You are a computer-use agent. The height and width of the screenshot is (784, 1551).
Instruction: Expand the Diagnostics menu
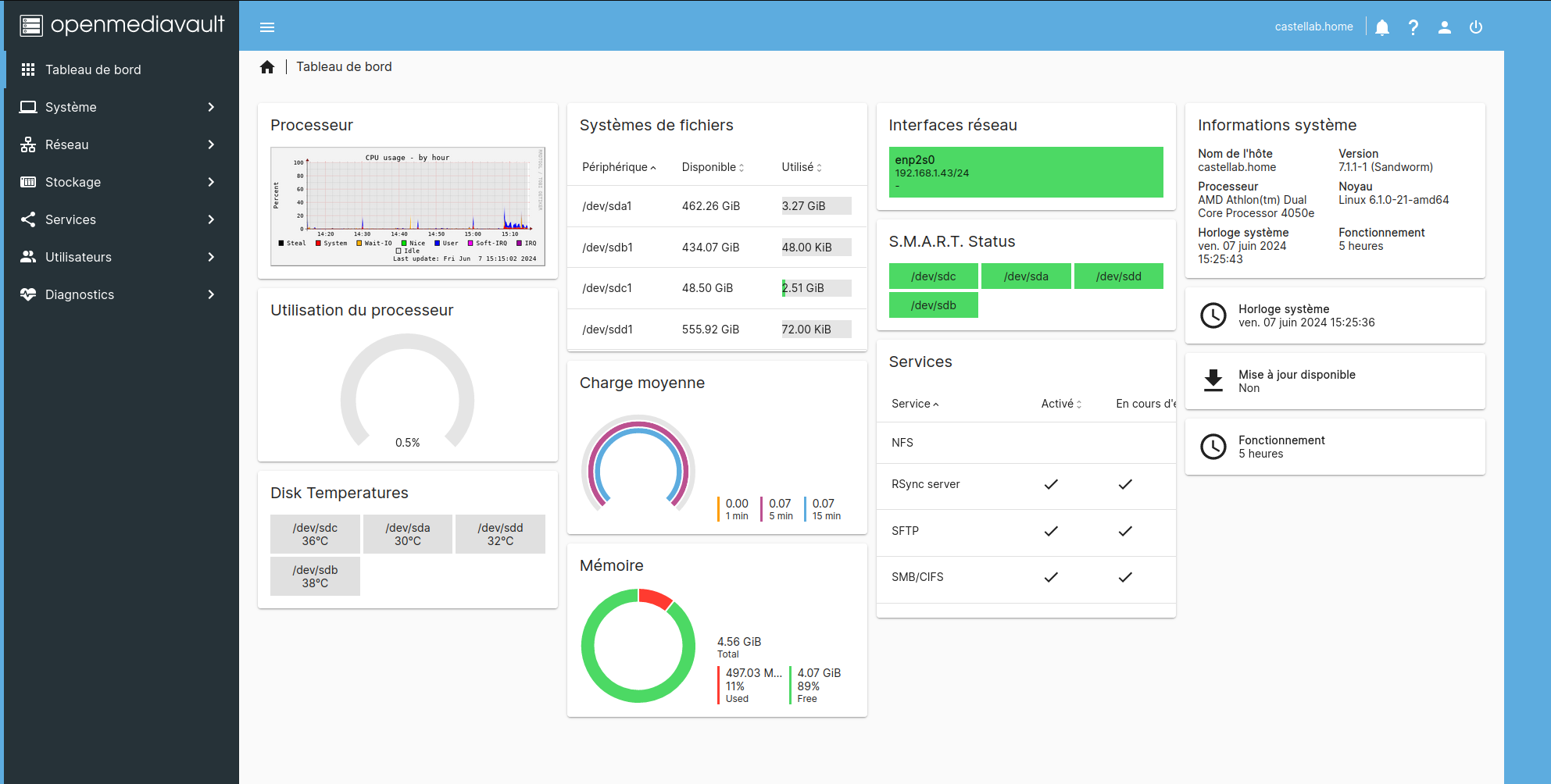pyautogui.click(x=119, y=294)
